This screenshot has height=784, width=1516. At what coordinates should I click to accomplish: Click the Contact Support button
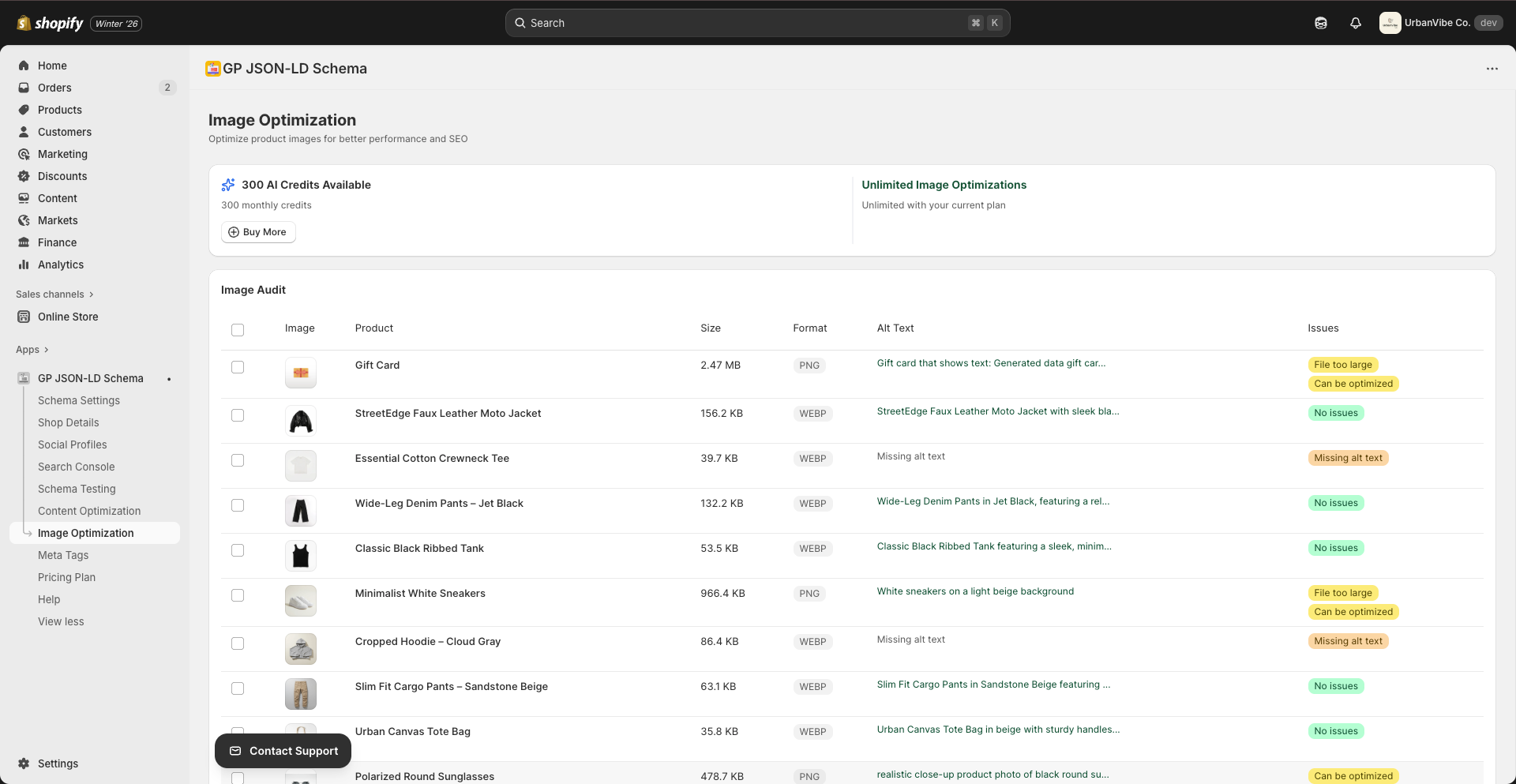click(x=283, y=751)
